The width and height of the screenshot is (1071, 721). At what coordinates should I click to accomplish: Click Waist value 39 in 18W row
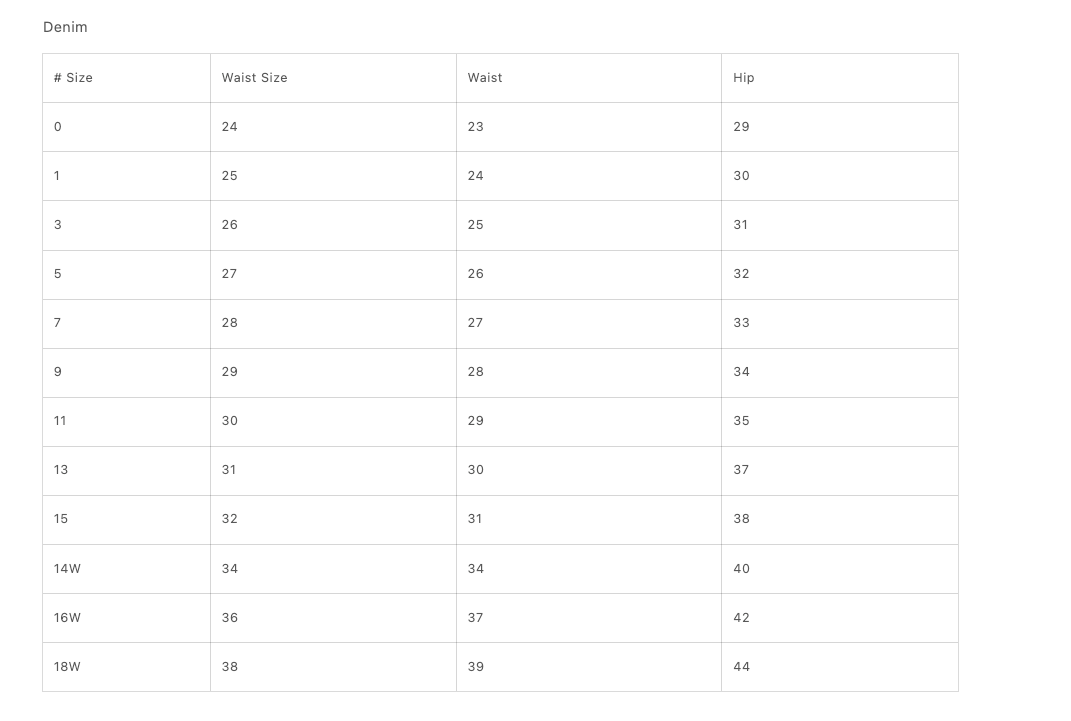point(476,667)
